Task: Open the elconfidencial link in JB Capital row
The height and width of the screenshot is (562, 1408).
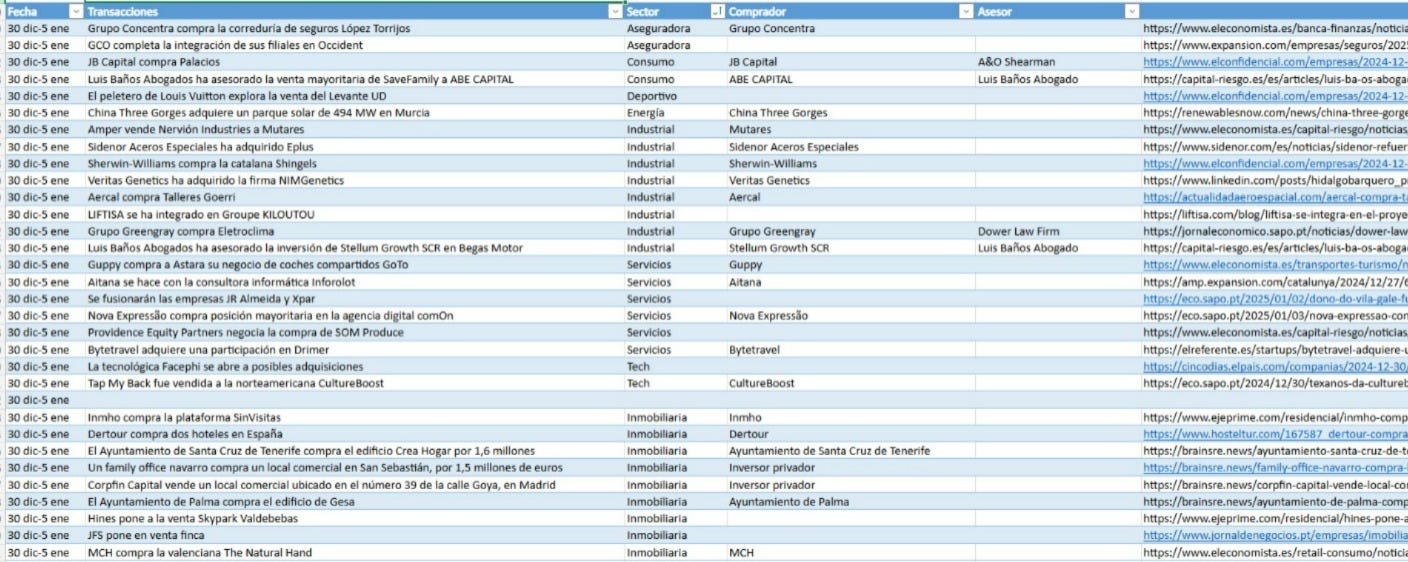Action: tap(1275, 62)
